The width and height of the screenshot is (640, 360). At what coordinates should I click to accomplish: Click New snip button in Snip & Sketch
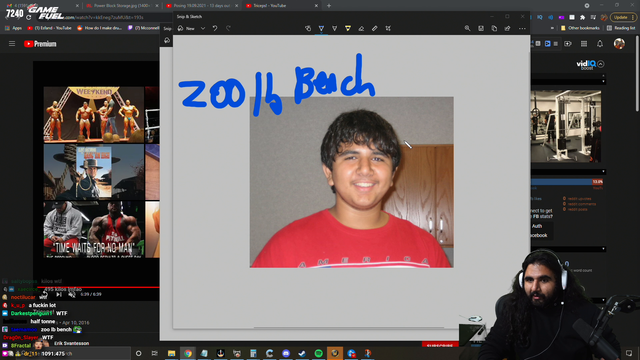pos(186,29)
